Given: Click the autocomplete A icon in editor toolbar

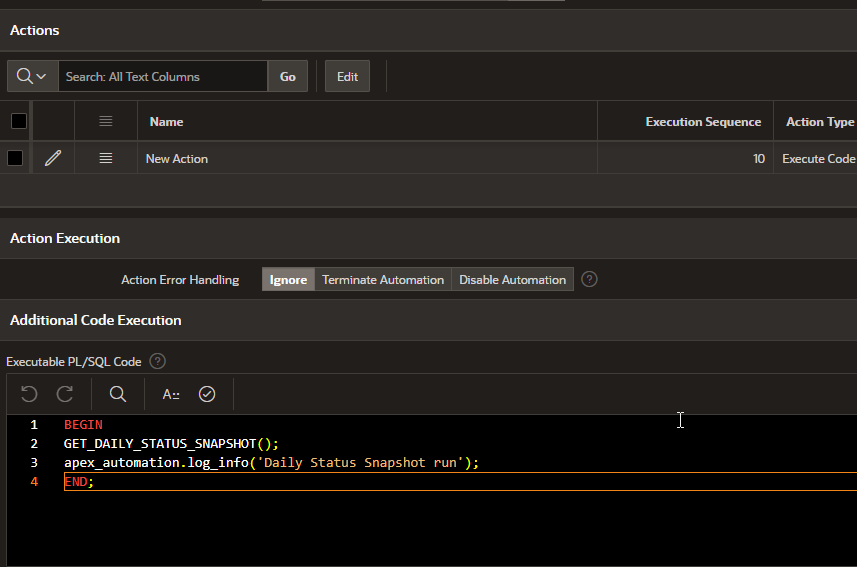Looking at the screenshot, I should tap(171, 394).
